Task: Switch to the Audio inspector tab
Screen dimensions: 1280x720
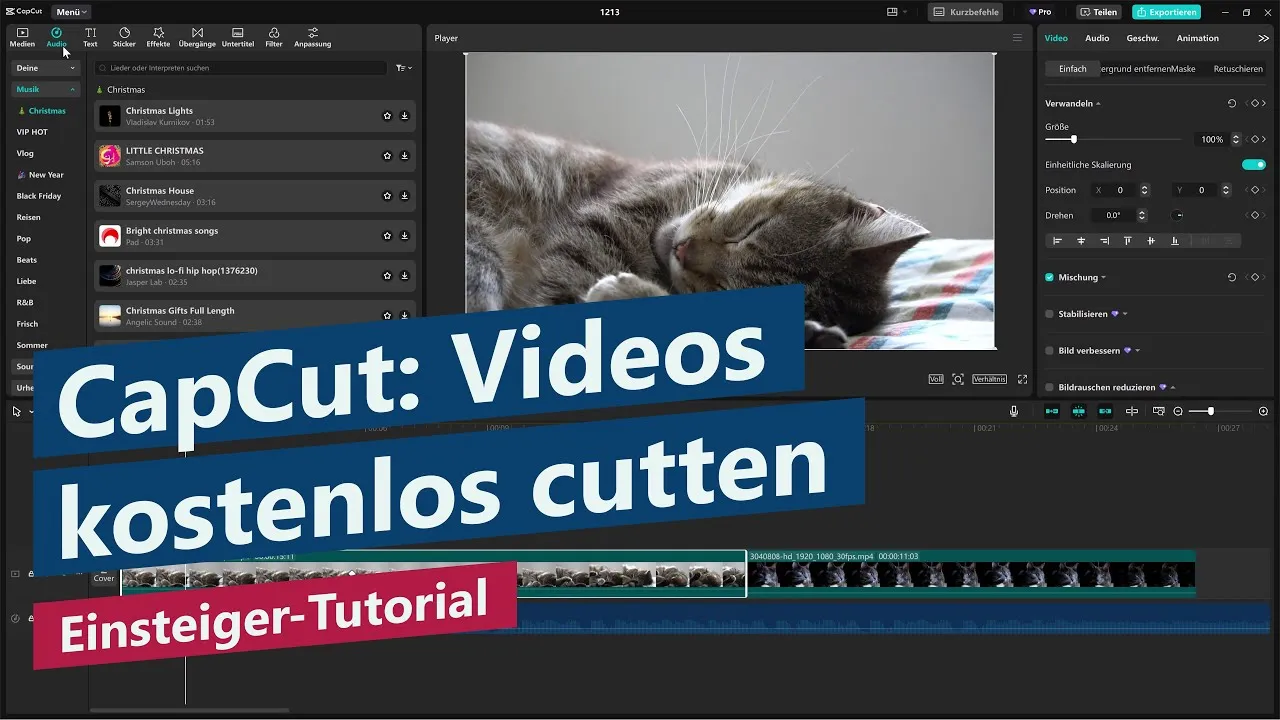Action: pos(1097,38)
